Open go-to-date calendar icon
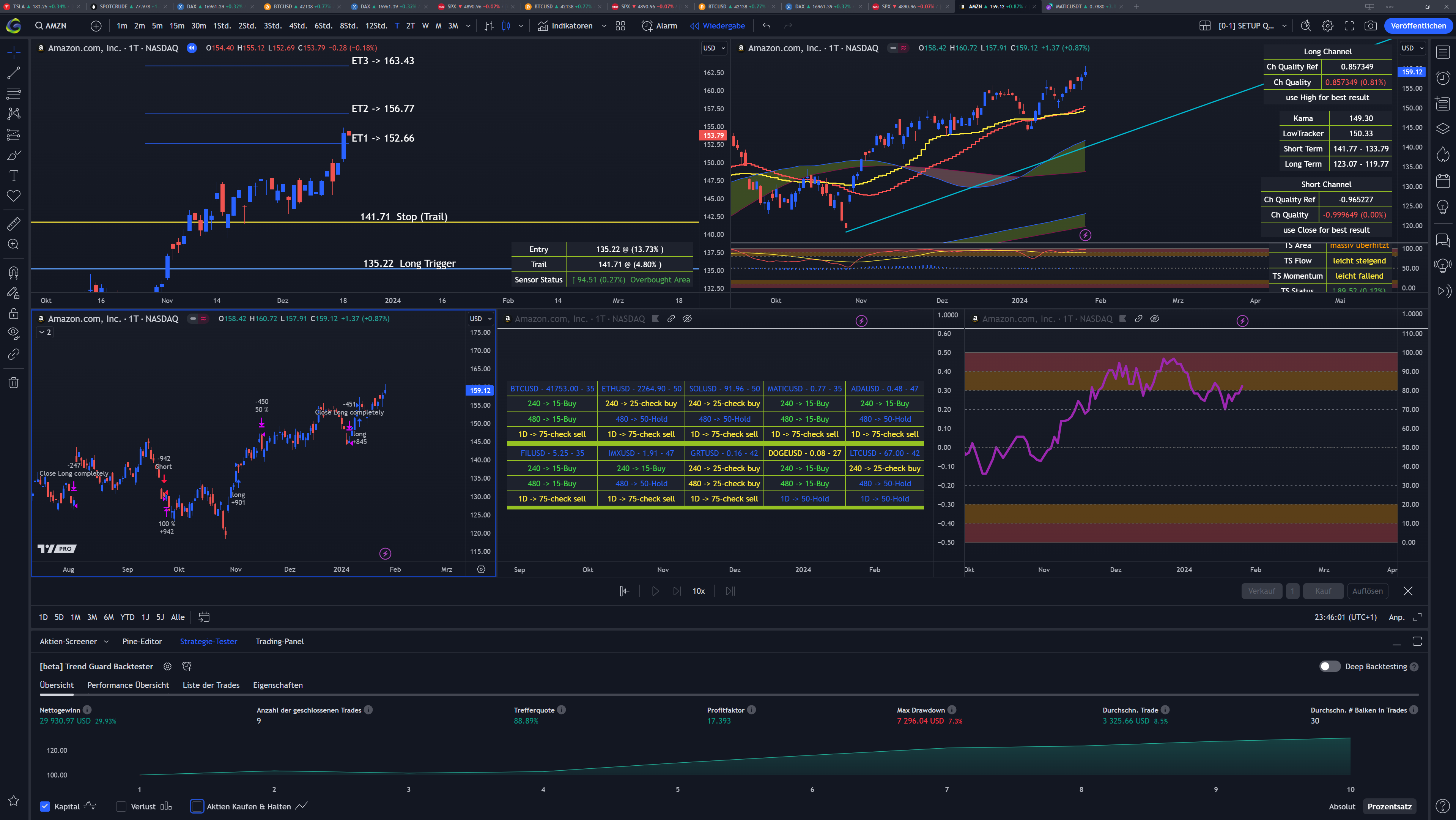This screenshot has height=820, width=1456. point(204,617)
